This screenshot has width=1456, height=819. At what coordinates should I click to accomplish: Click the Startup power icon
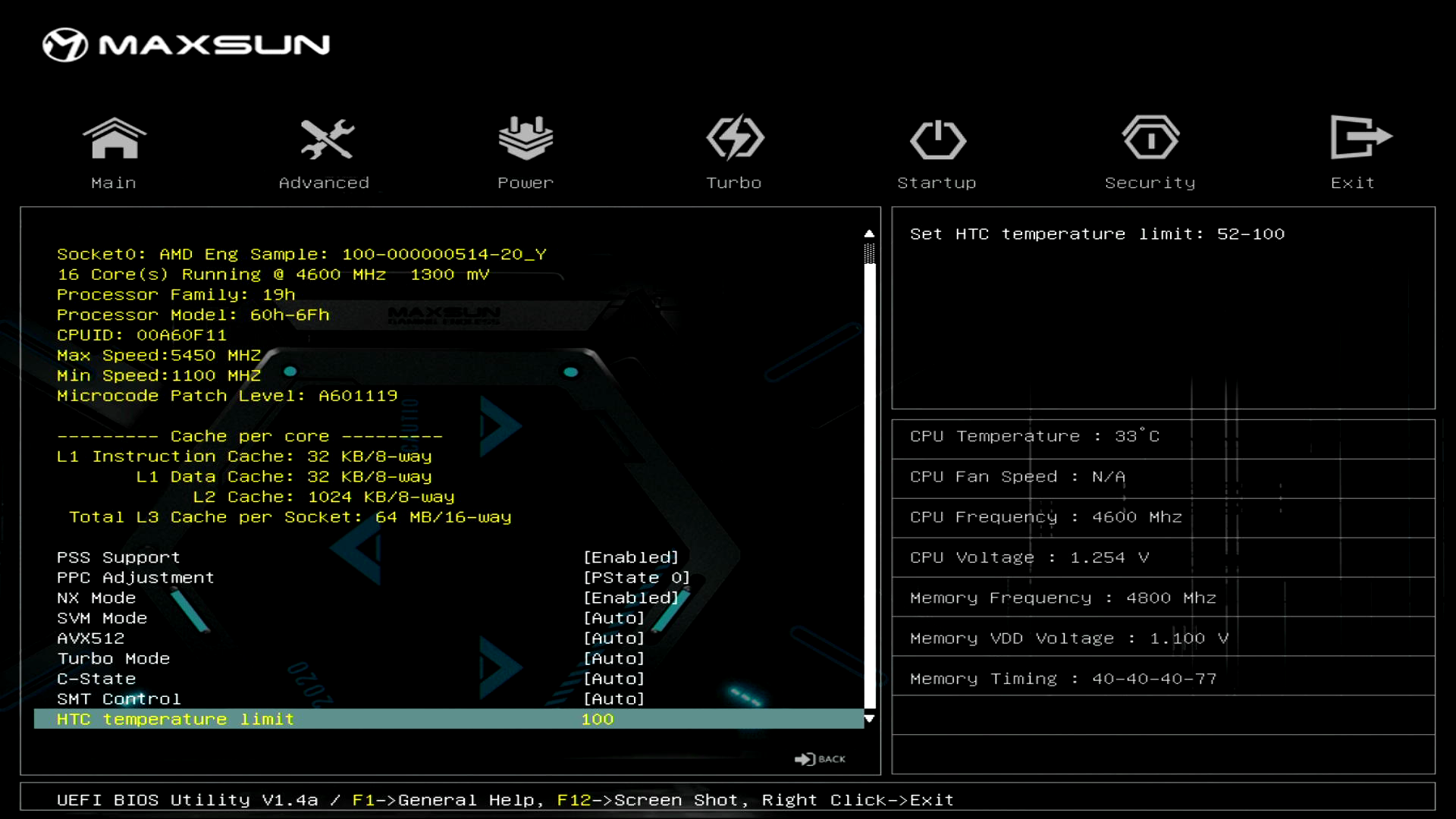pos(937,139)
